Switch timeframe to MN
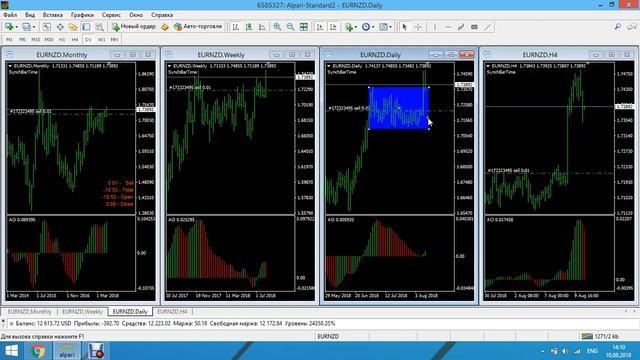This screenshot has width=640, height=360. click(x=114, y=40)
